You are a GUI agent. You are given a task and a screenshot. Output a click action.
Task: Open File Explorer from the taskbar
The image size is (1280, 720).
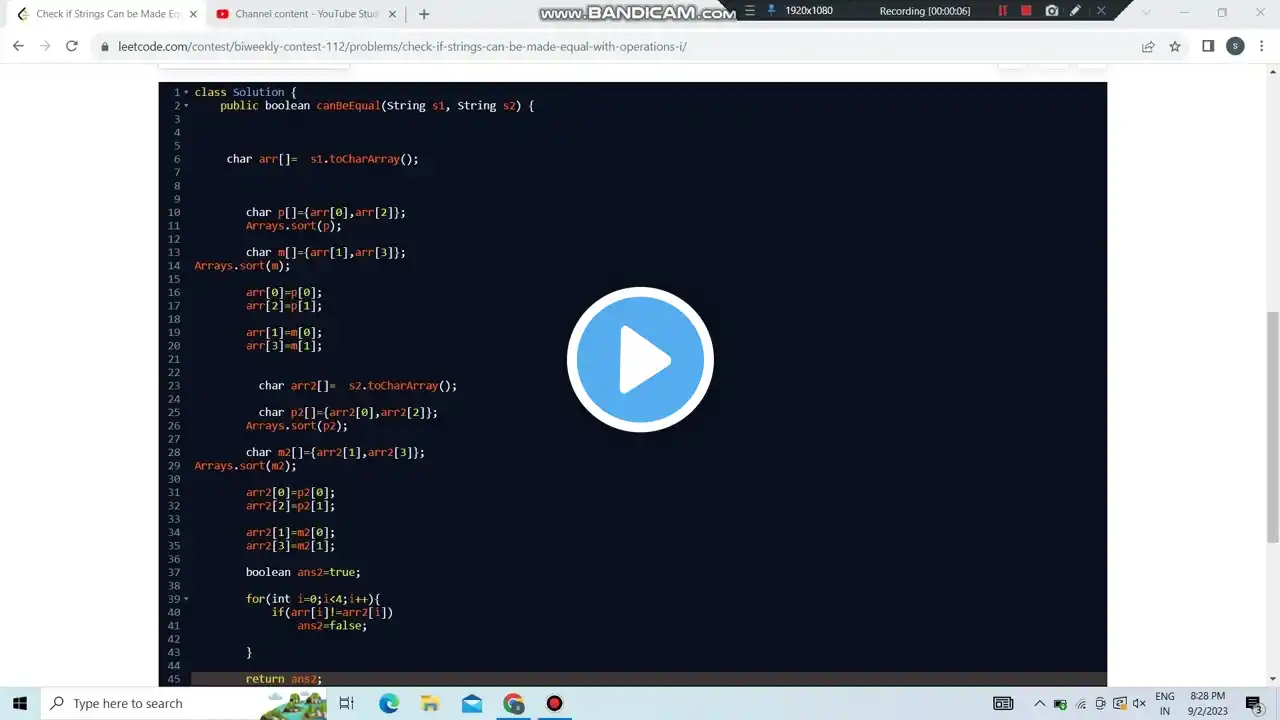point(430,703)
